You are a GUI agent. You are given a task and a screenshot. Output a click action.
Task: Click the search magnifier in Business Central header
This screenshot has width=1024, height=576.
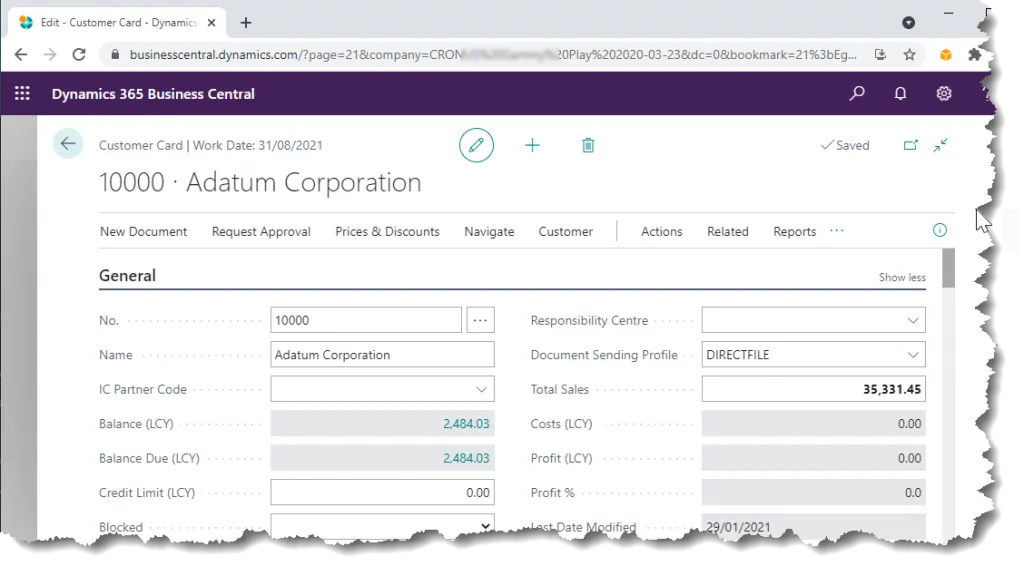(x=857, y=93)
